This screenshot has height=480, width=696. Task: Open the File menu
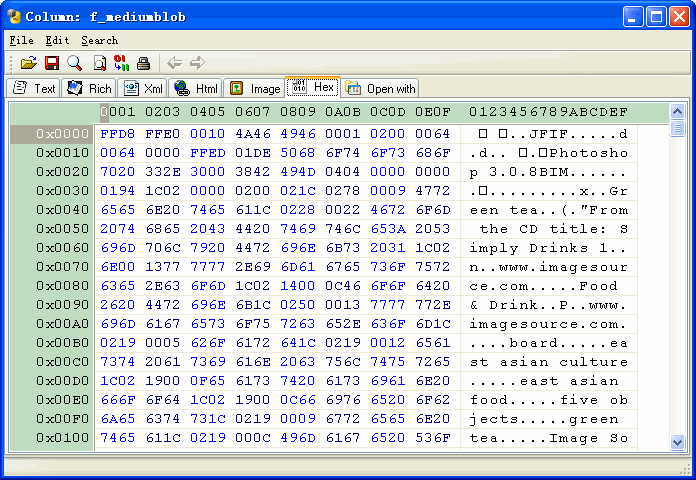[x=21, y=40]
